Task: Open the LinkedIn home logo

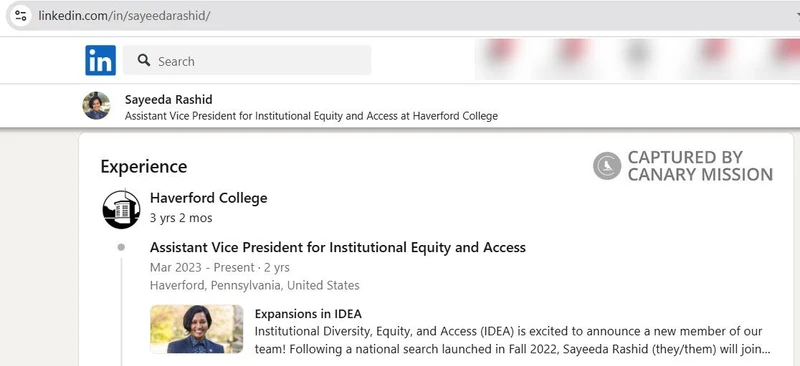Action: point(101,60)
